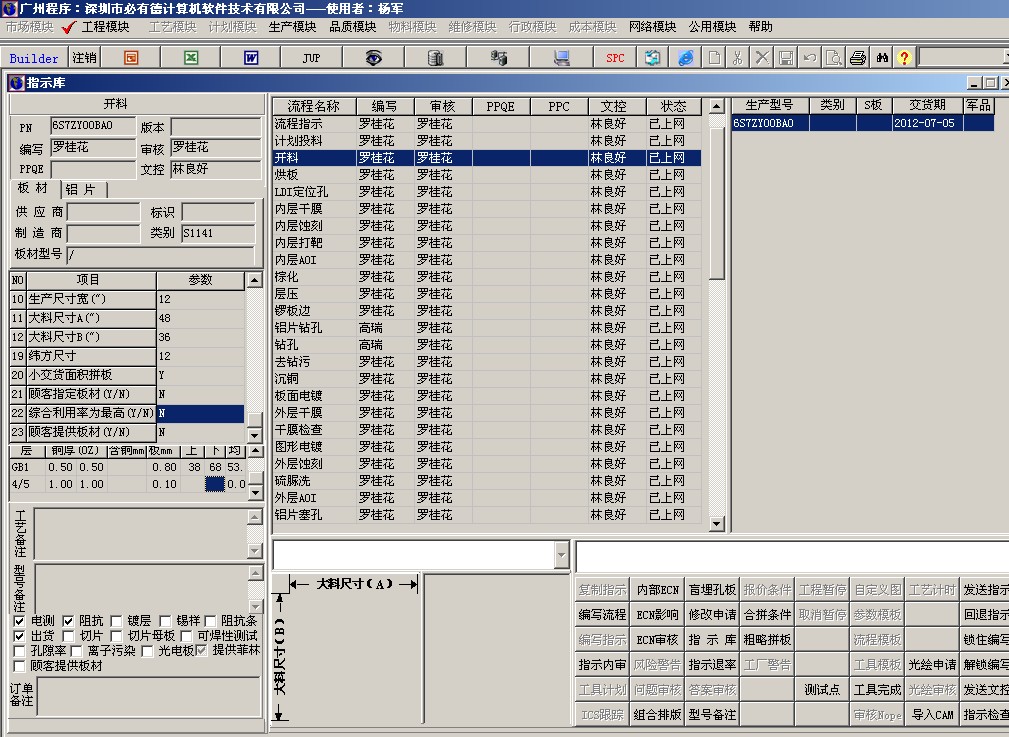Switch to the 铝片 tab
Image resolution: width=1009 pixels, height=737 pixels.
84,189
